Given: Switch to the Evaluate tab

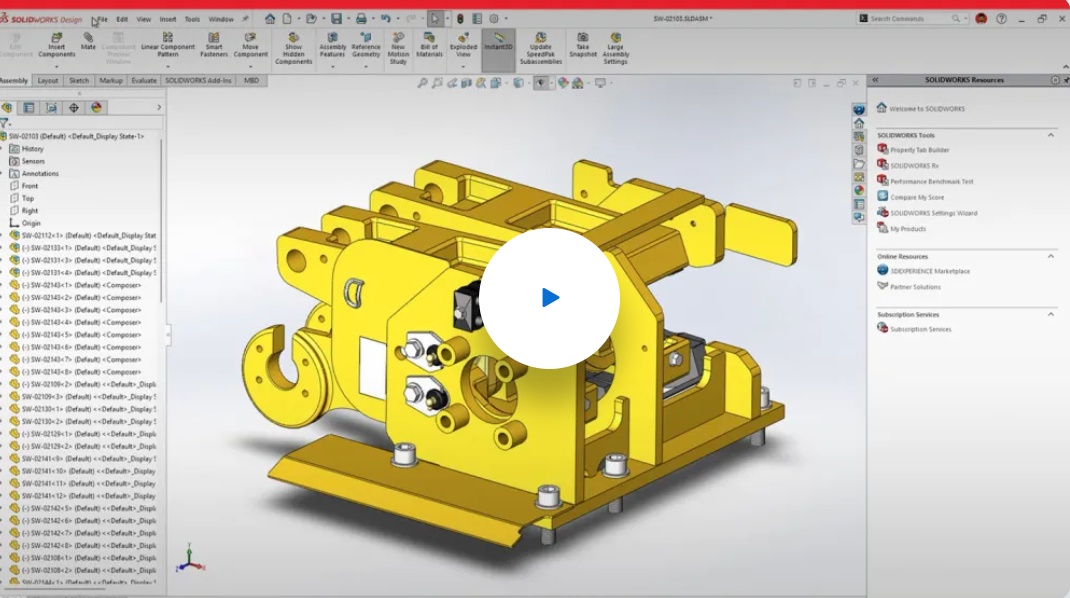Looking at the screenshot, I should click(143, 81).
